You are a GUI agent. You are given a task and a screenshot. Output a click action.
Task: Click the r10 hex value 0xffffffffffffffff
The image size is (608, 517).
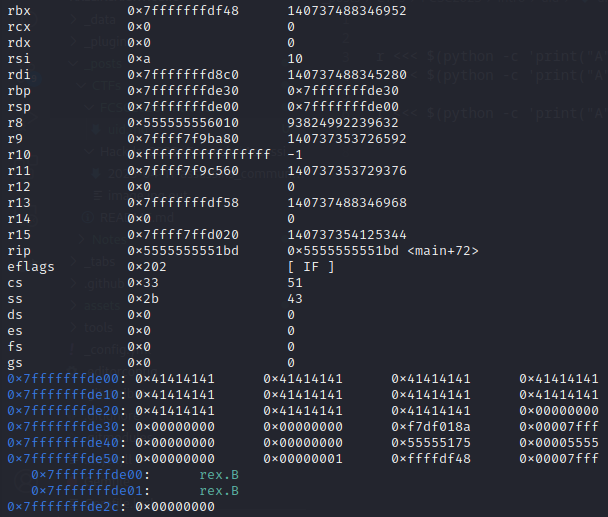[199, 155]
